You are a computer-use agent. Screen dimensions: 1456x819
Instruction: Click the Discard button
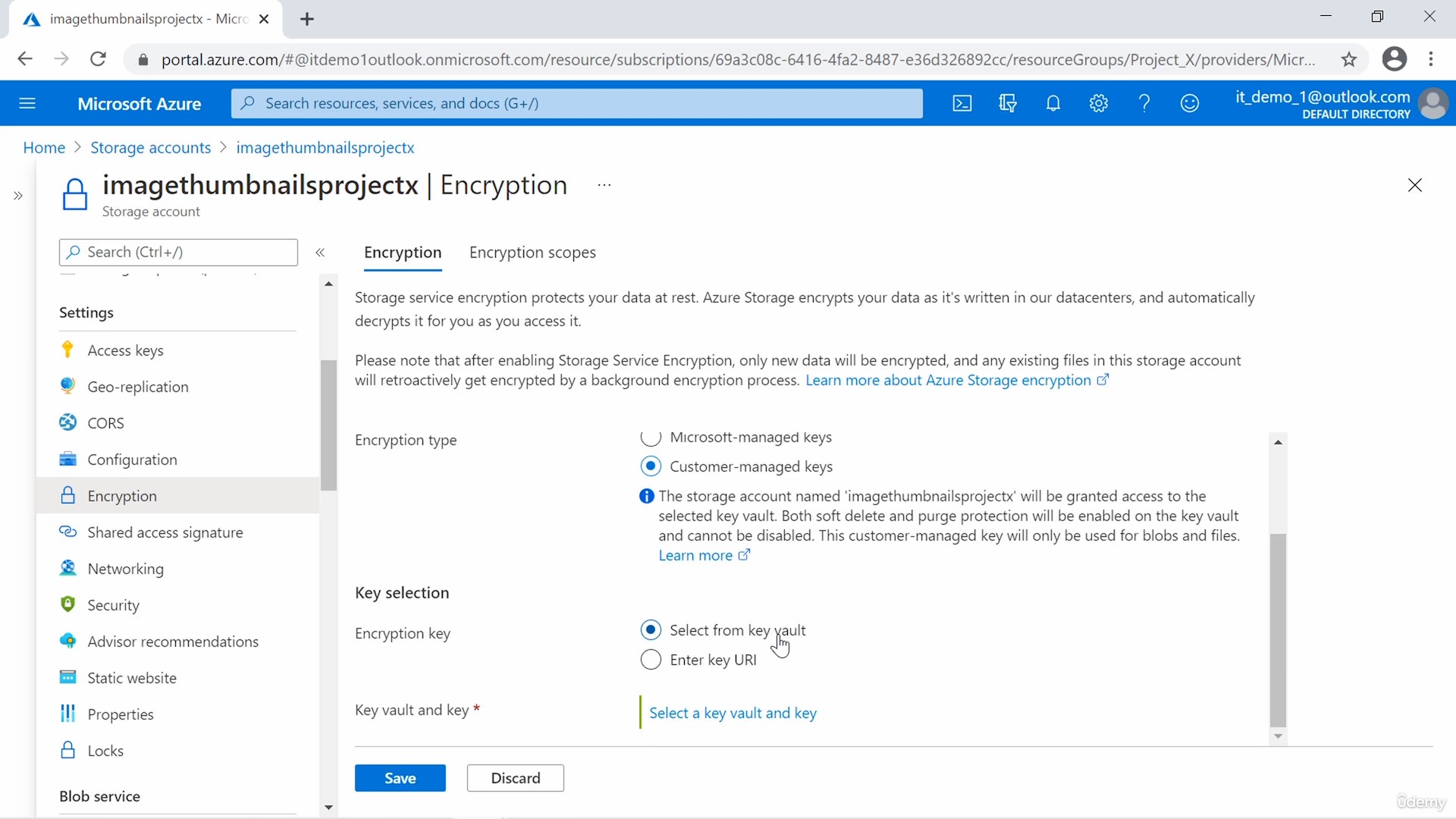tap(516, 778)
